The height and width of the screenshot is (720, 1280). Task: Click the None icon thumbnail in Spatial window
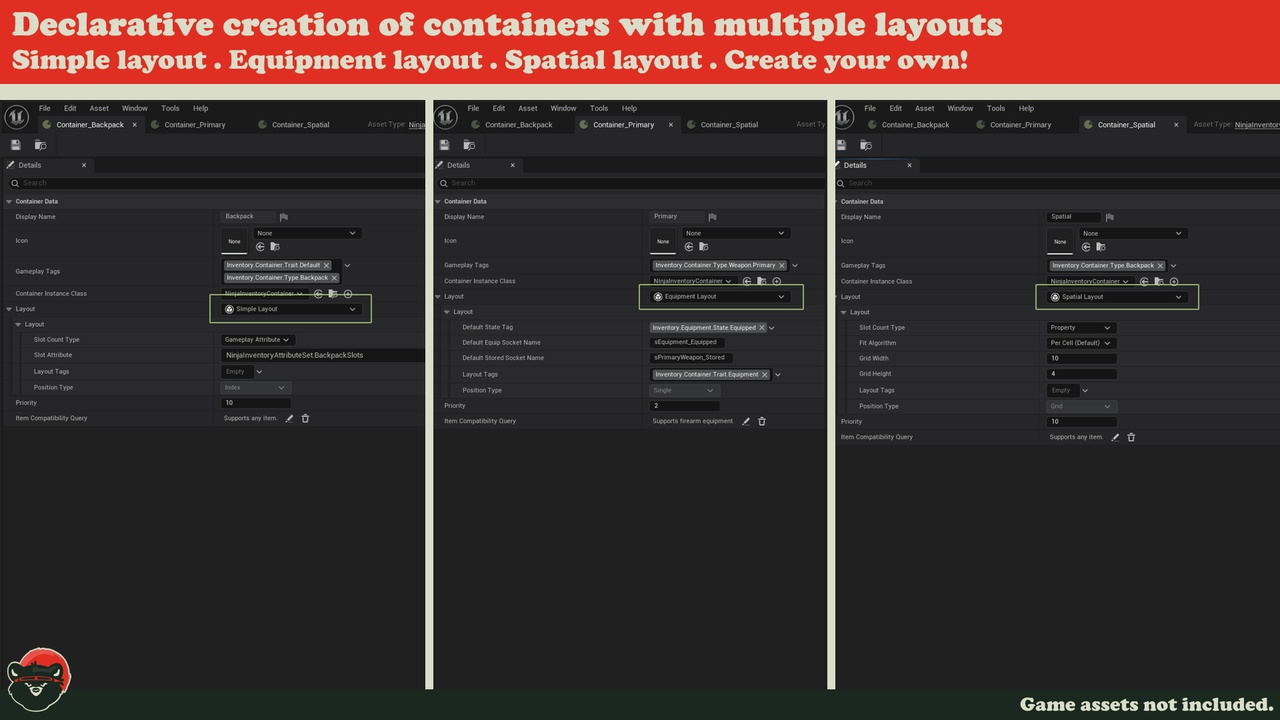1060,241
